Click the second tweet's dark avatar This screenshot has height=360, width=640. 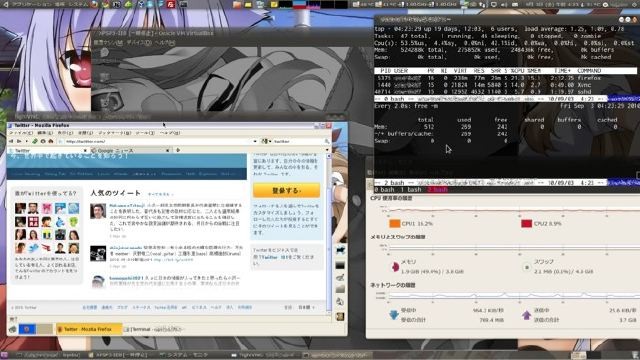(x=98, y=253)
